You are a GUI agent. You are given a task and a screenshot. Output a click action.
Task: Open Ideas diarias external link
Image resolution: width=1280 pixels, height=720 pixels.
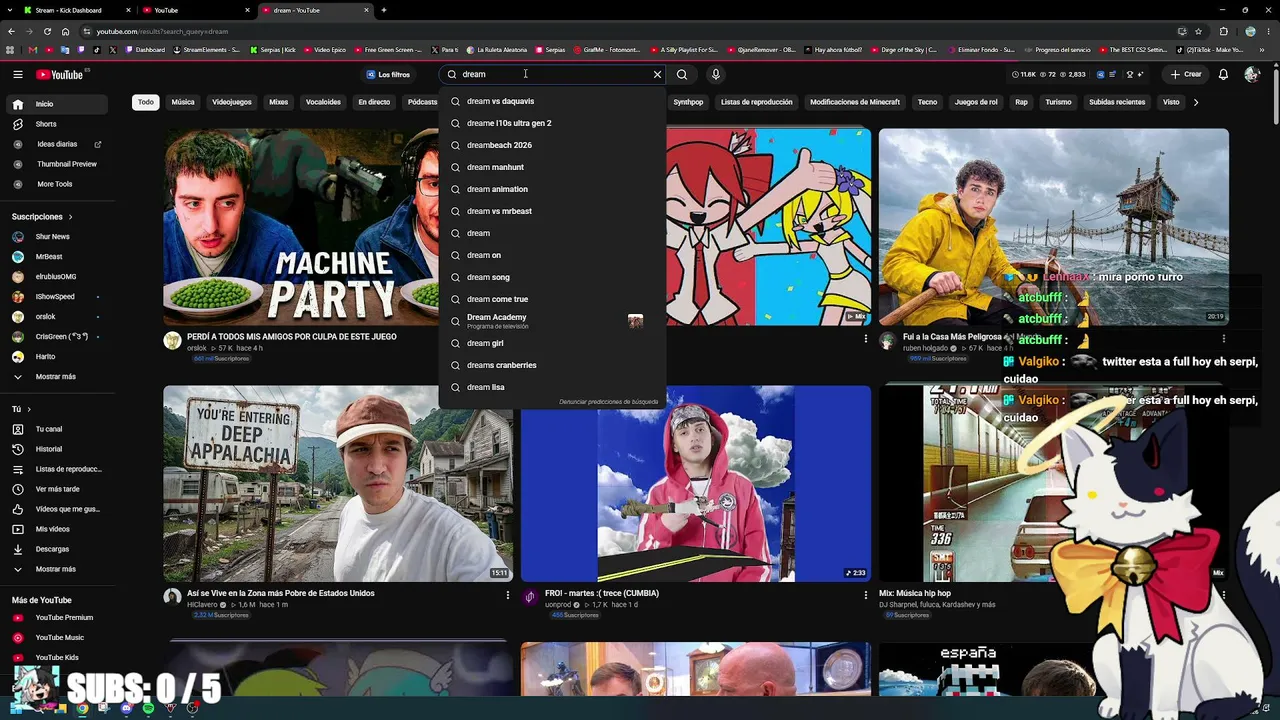tap(57, 144)
